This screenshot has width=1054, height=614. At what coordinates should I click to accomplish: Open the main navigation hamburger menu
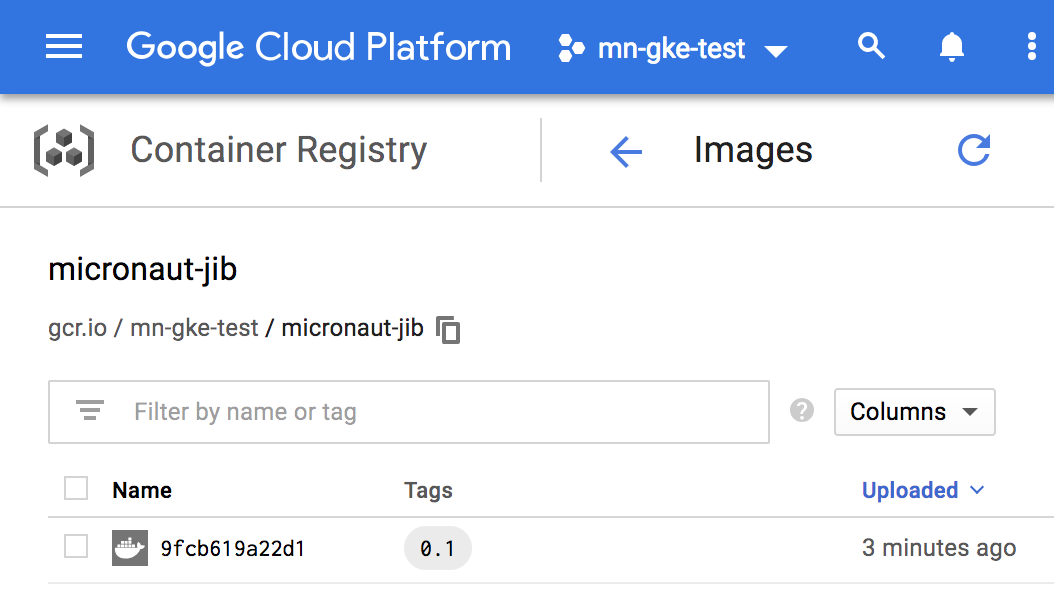point(64,47)
